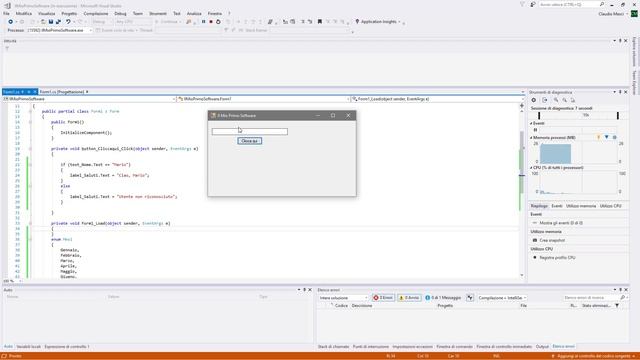Click the diagnostics timeline right handle
Viewport: 640px width, 360px height.
618,116
